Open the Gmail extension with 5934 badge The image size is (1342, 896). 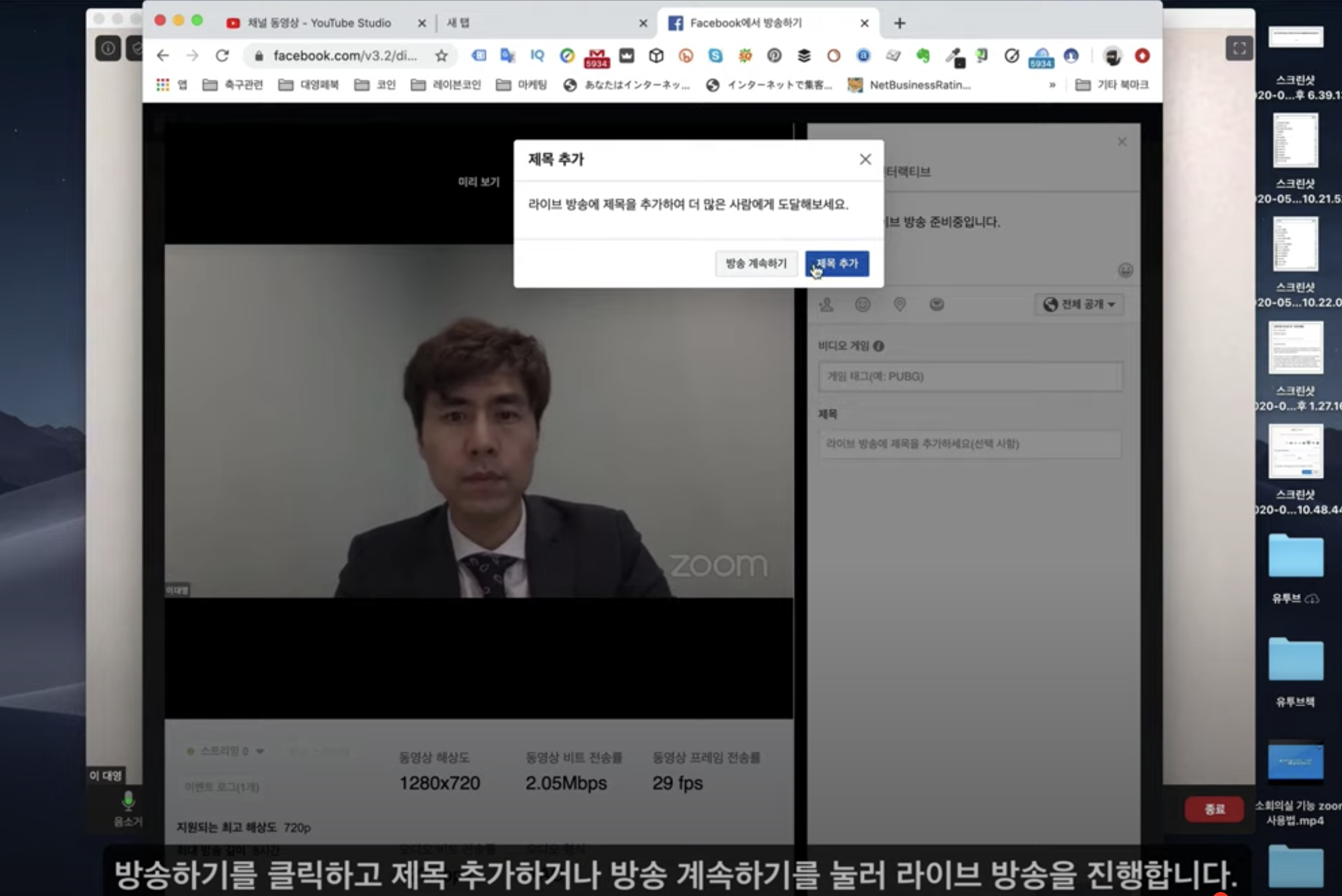(x=596, y=58)
